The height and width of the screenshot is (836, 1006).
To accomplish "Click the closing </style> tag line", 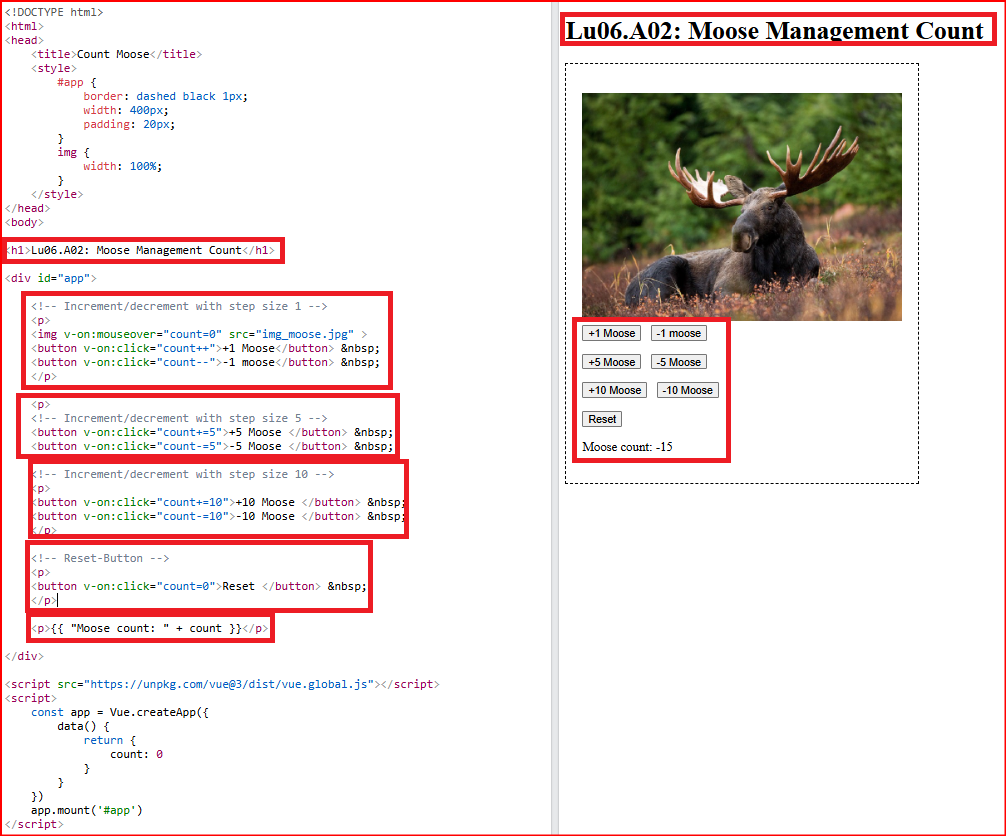I will [57, 194].
